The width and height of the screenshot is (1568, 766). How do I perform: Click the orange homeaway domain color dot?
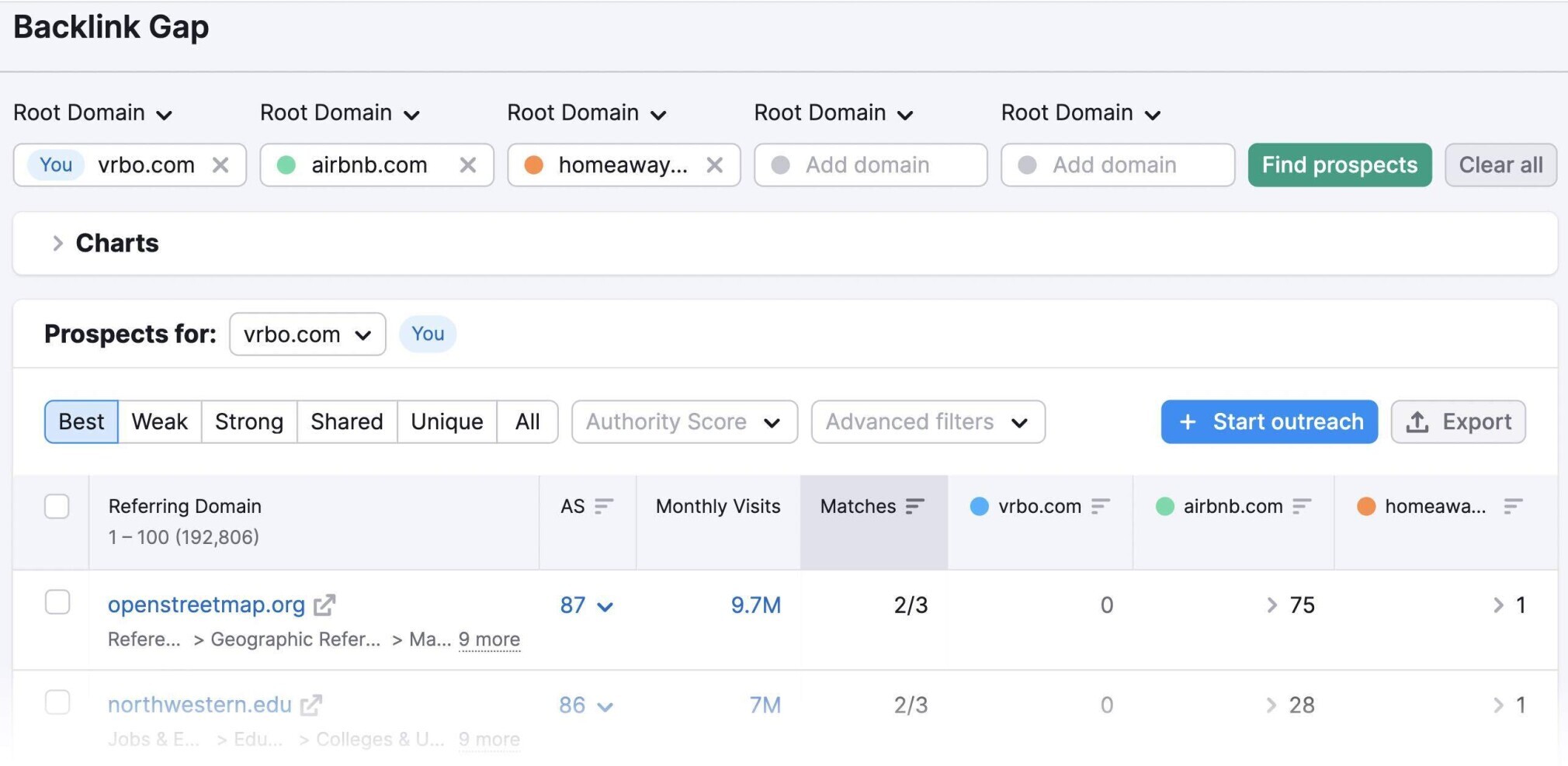(x=533, y=165)
